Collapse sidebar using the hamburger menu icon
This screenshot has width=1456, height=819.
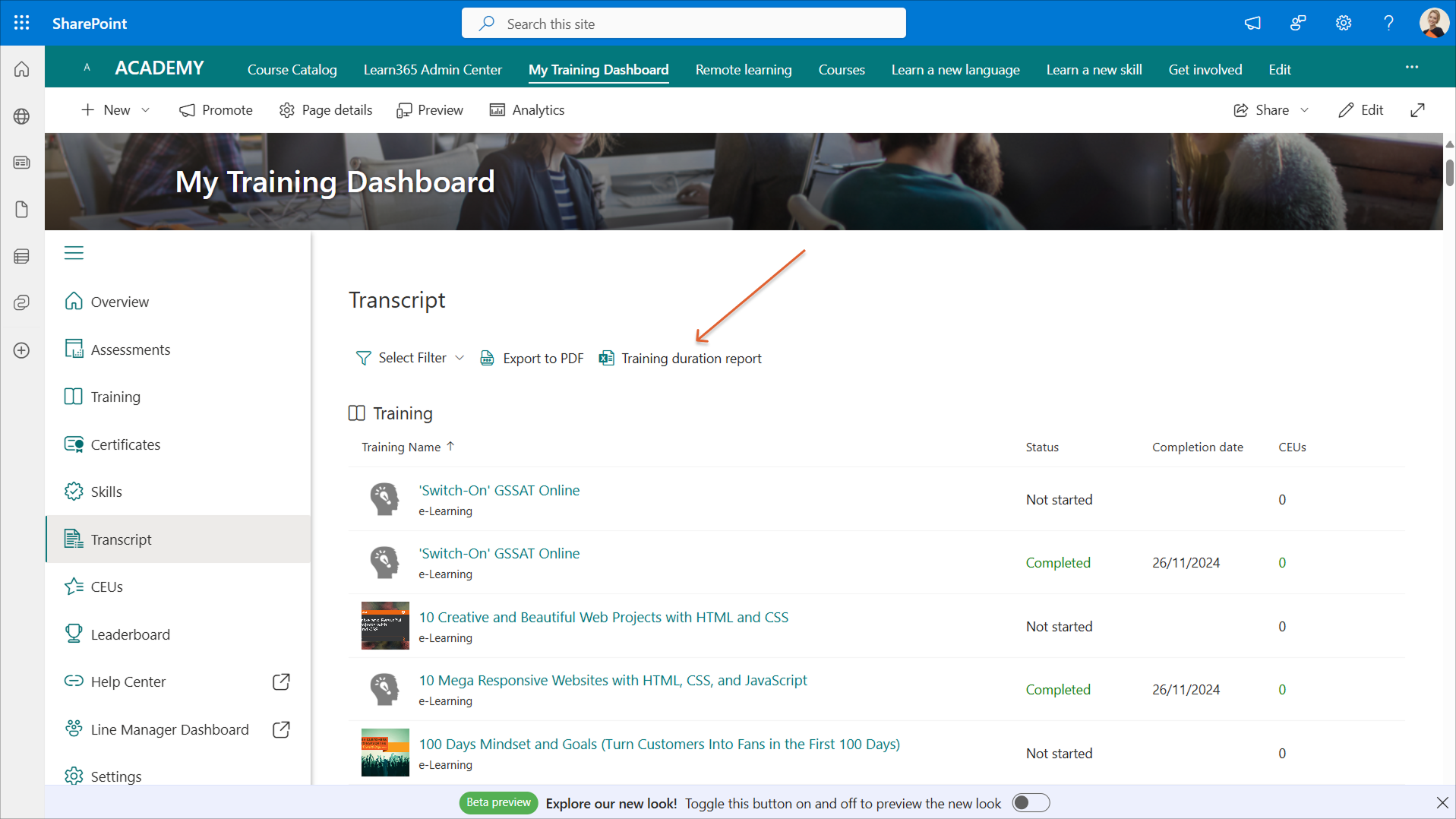coord(74,253)
